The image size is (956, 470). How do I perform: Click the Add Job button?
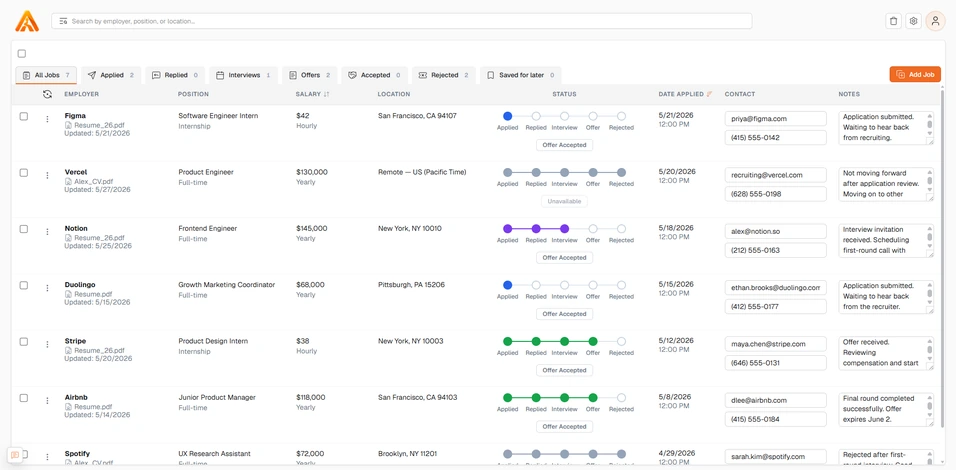(915, 74)
